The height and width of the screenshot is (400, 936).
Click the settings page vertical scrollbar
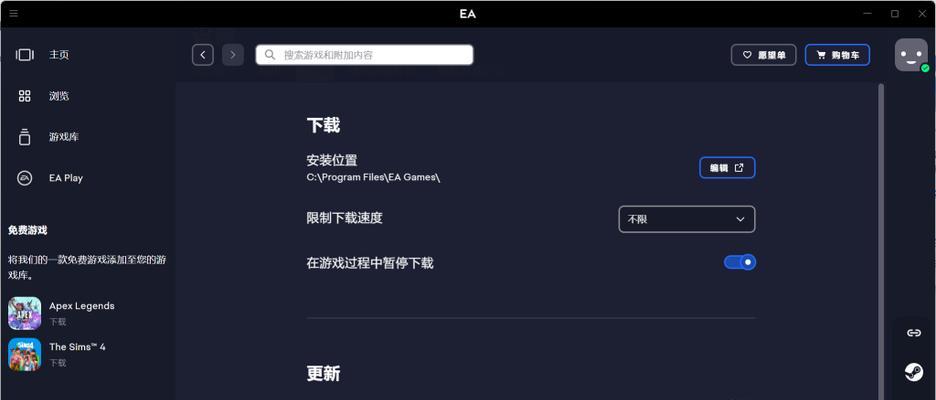[x=880, y=242]
